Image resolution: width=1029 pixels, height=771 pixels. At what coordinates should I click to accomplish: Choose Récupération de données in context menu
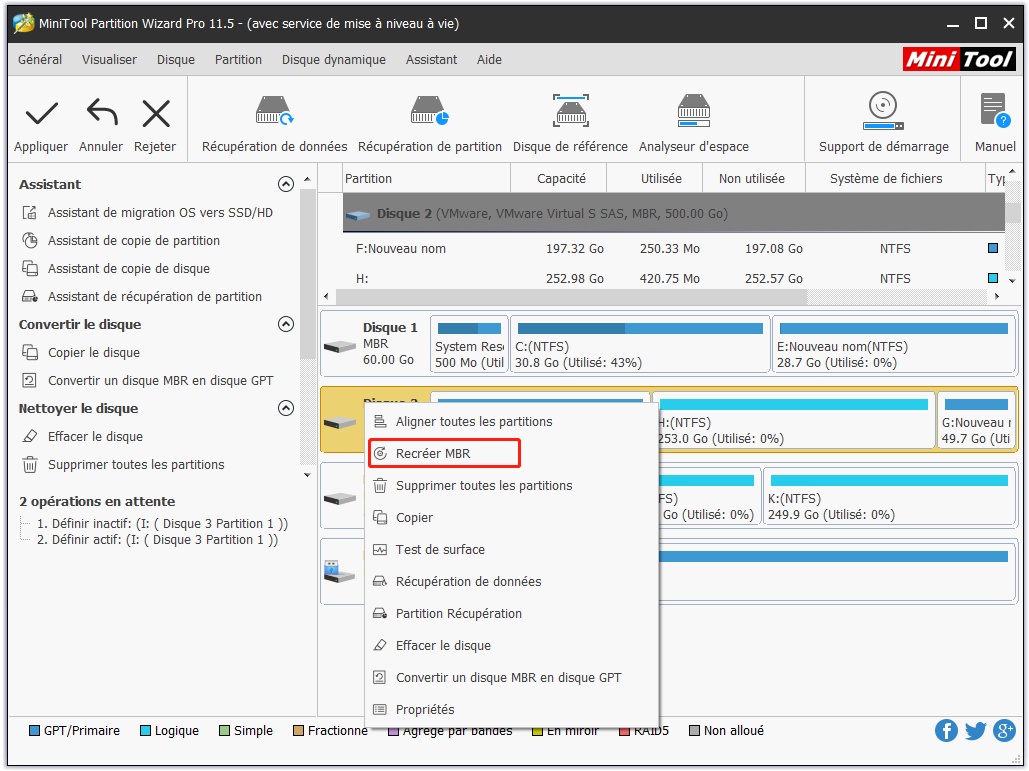tap(512, 582)
